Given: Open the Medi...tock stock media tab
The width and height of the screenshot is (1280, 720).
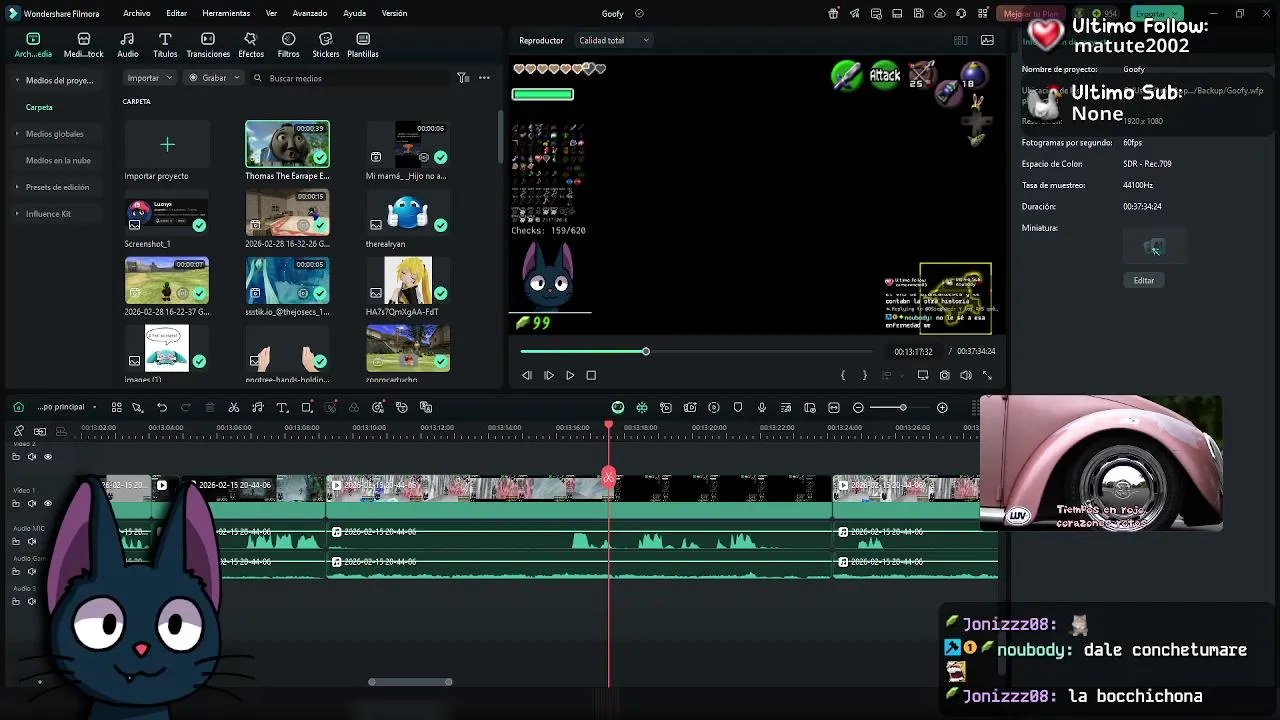Looking at the screenshot, I should tap(83, 45).
